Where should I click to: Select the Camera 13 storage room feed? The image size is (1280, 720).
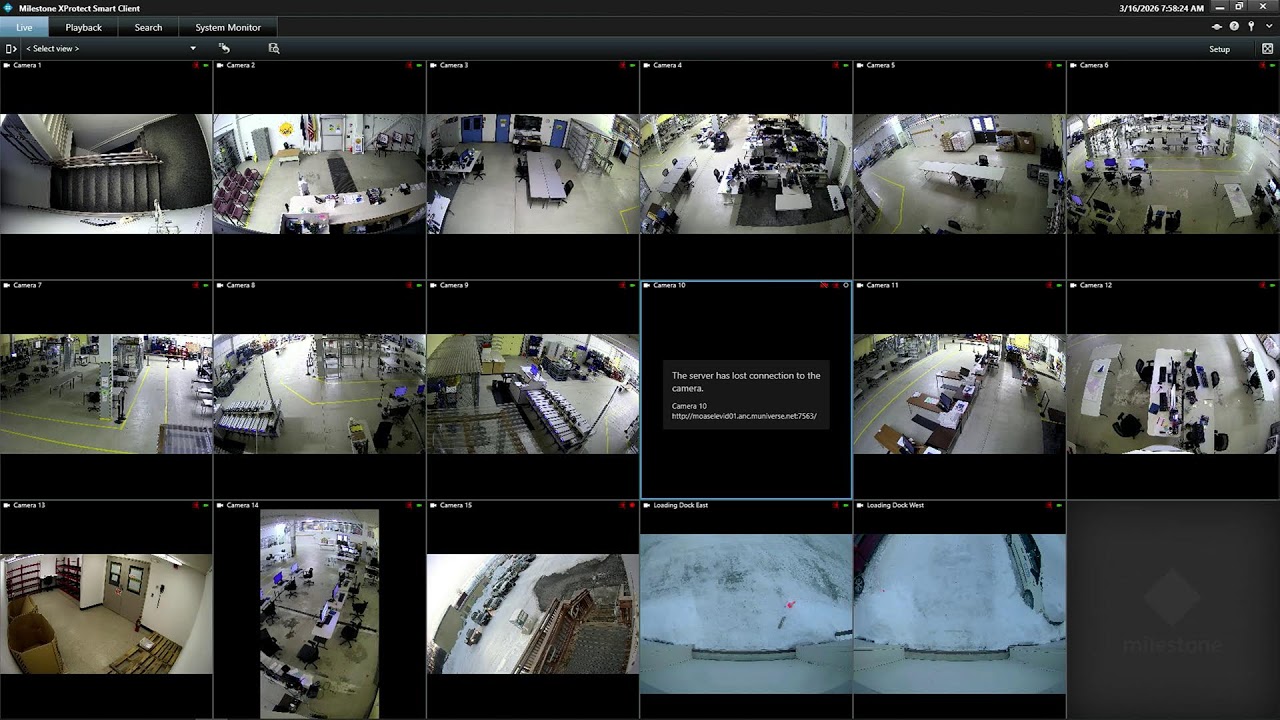106,614
